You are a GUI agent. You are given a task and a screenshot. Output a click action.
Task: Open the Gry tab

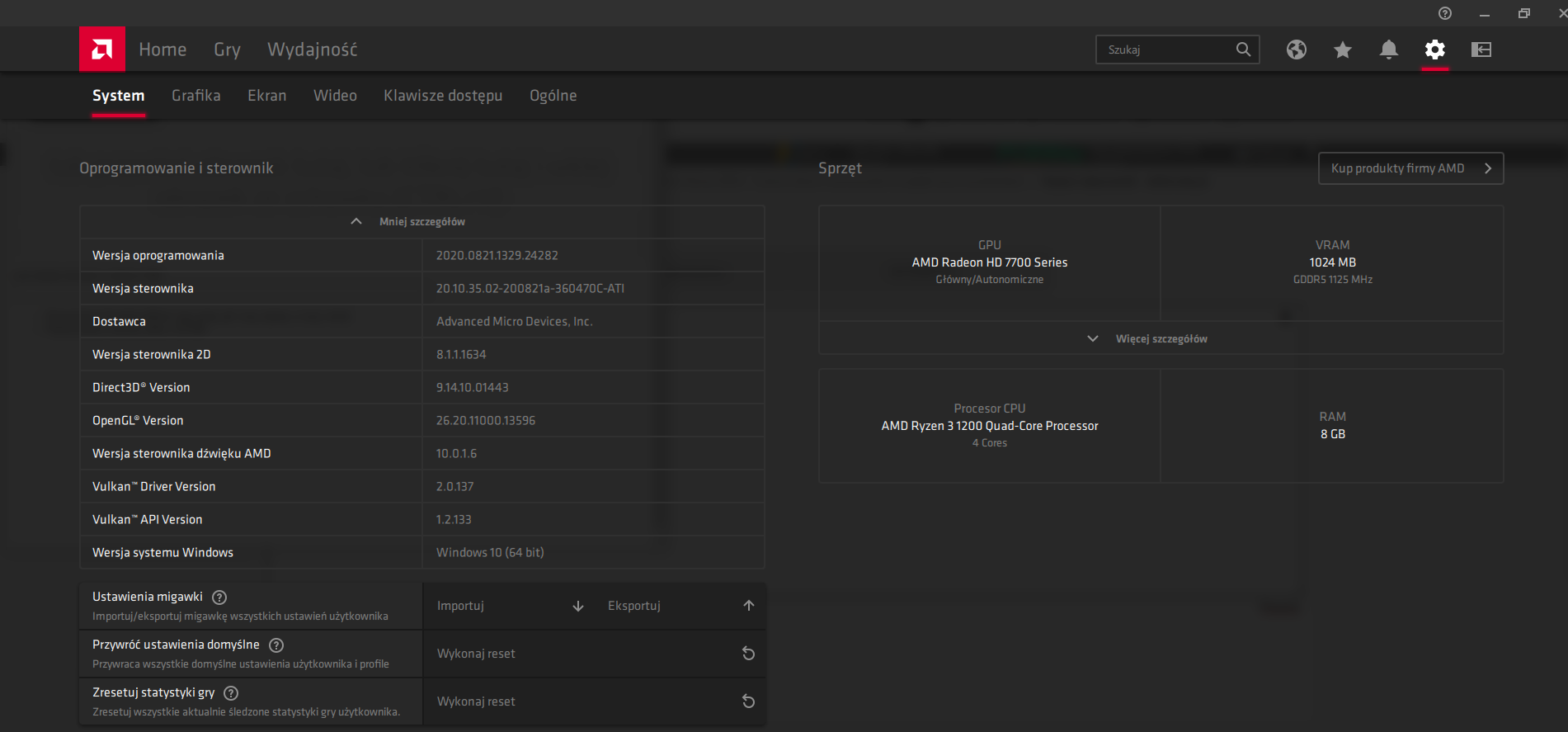click(x=227, y=50)
